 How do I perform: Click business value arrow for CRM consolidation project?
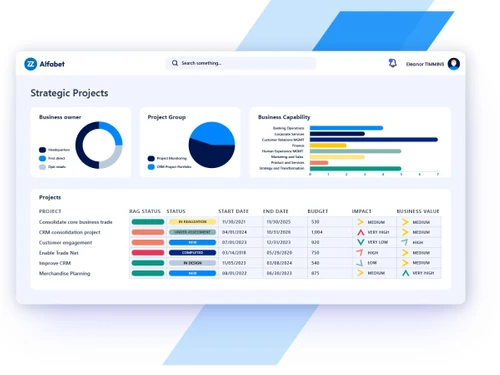pyautogui.click(x=405, y=232)
